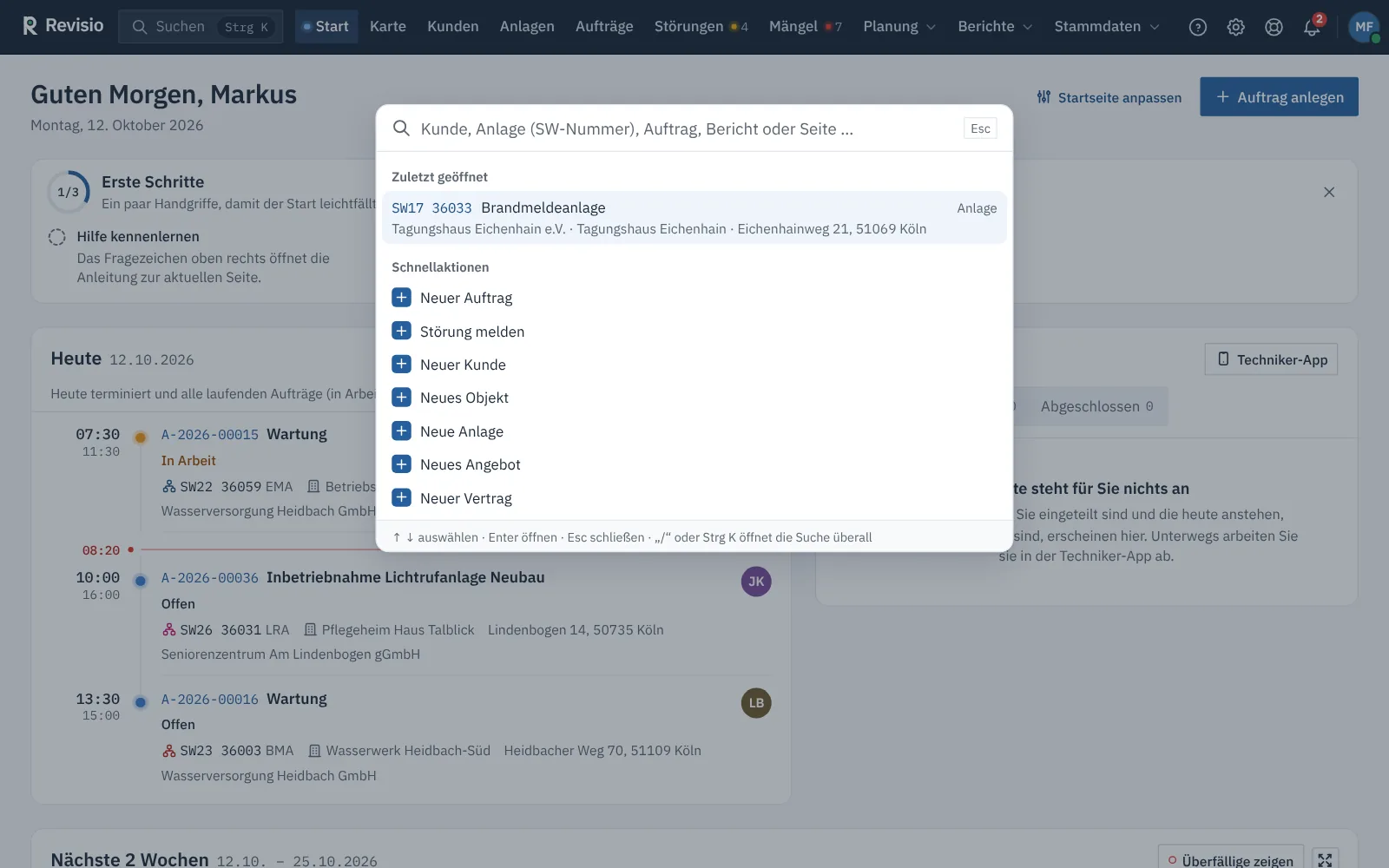Open Mängel in the navigation bar

805,27
